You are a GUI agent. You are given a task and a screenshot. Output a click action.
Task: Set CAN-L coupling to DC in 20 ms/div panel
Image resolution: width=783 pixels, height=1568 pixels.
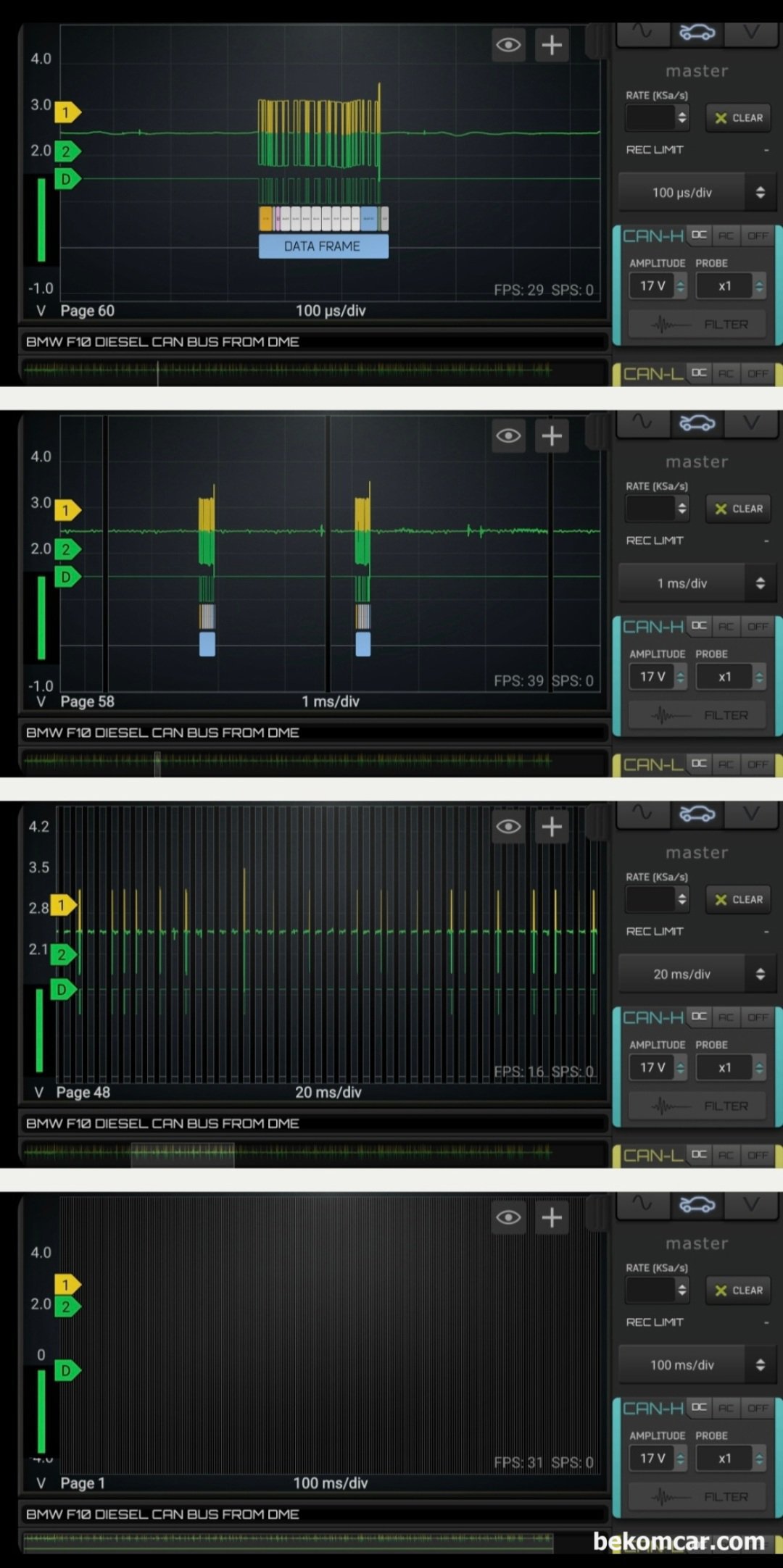(x=699, y=1155)
